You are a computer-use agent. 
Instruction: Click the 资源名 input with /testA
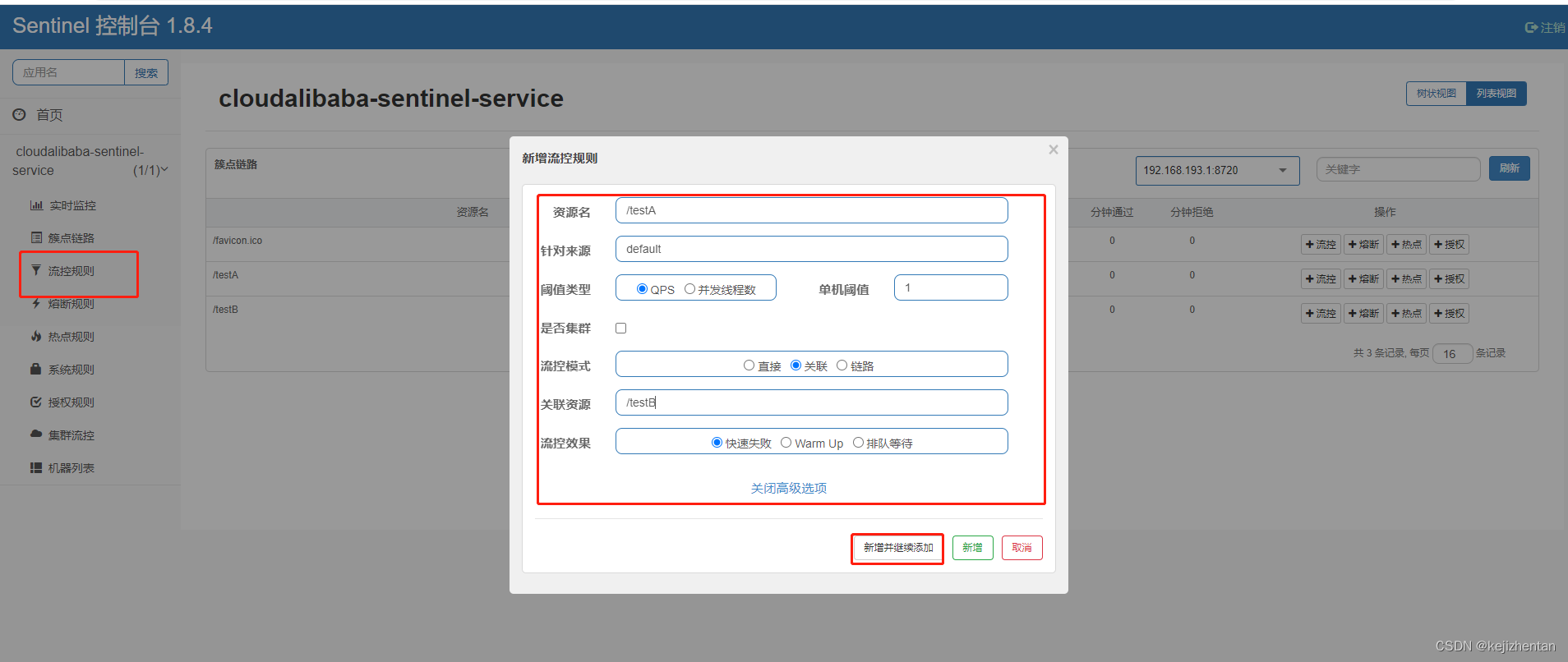point(811,210)
